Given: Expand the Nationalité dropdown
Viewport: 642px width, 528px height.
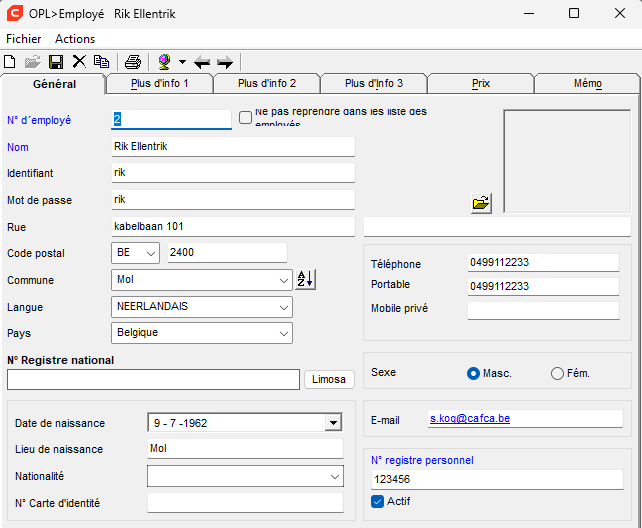Looking at the screenshot, I should [x=335, y=476].
